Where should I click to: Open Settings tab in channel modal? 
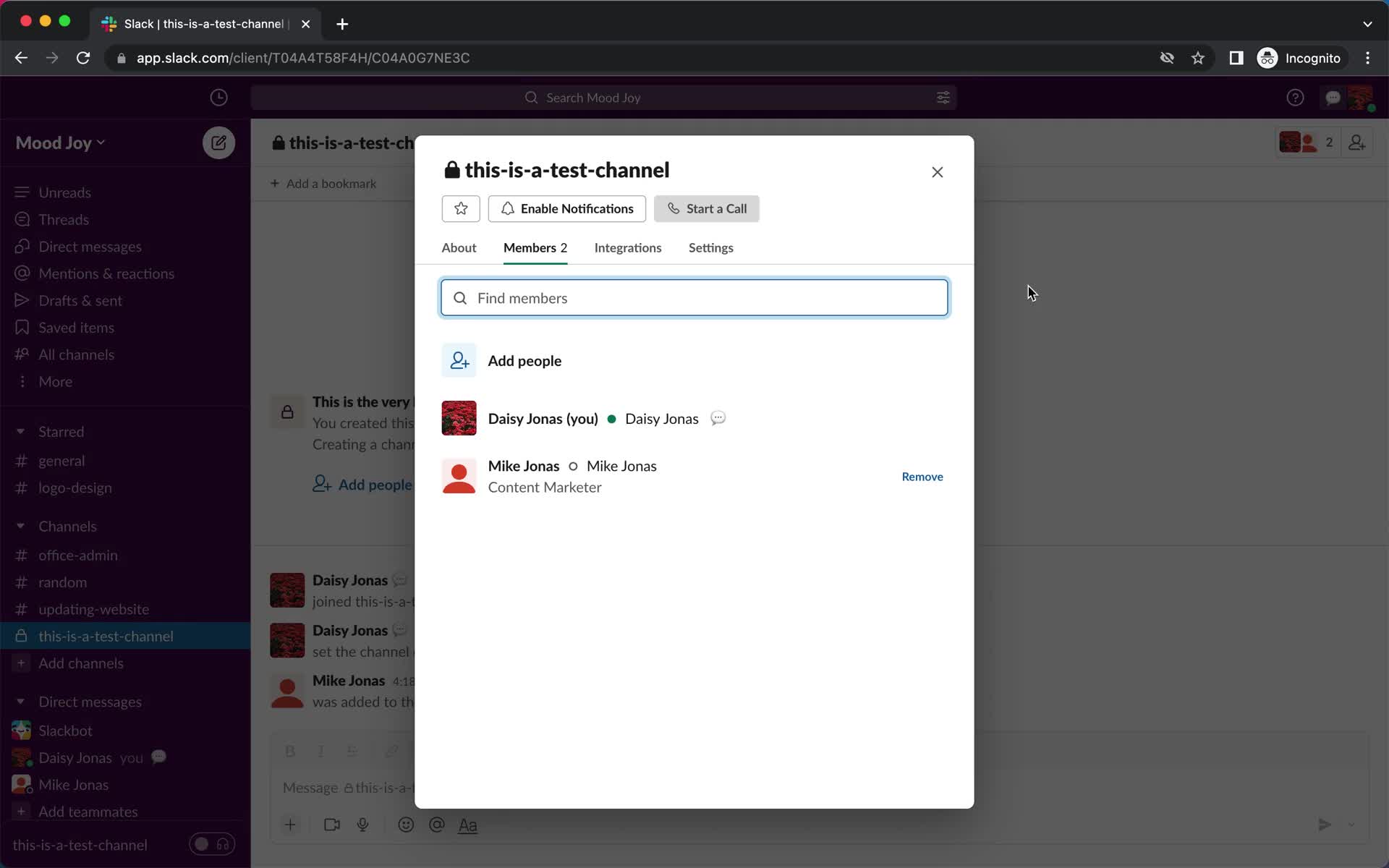712,247
